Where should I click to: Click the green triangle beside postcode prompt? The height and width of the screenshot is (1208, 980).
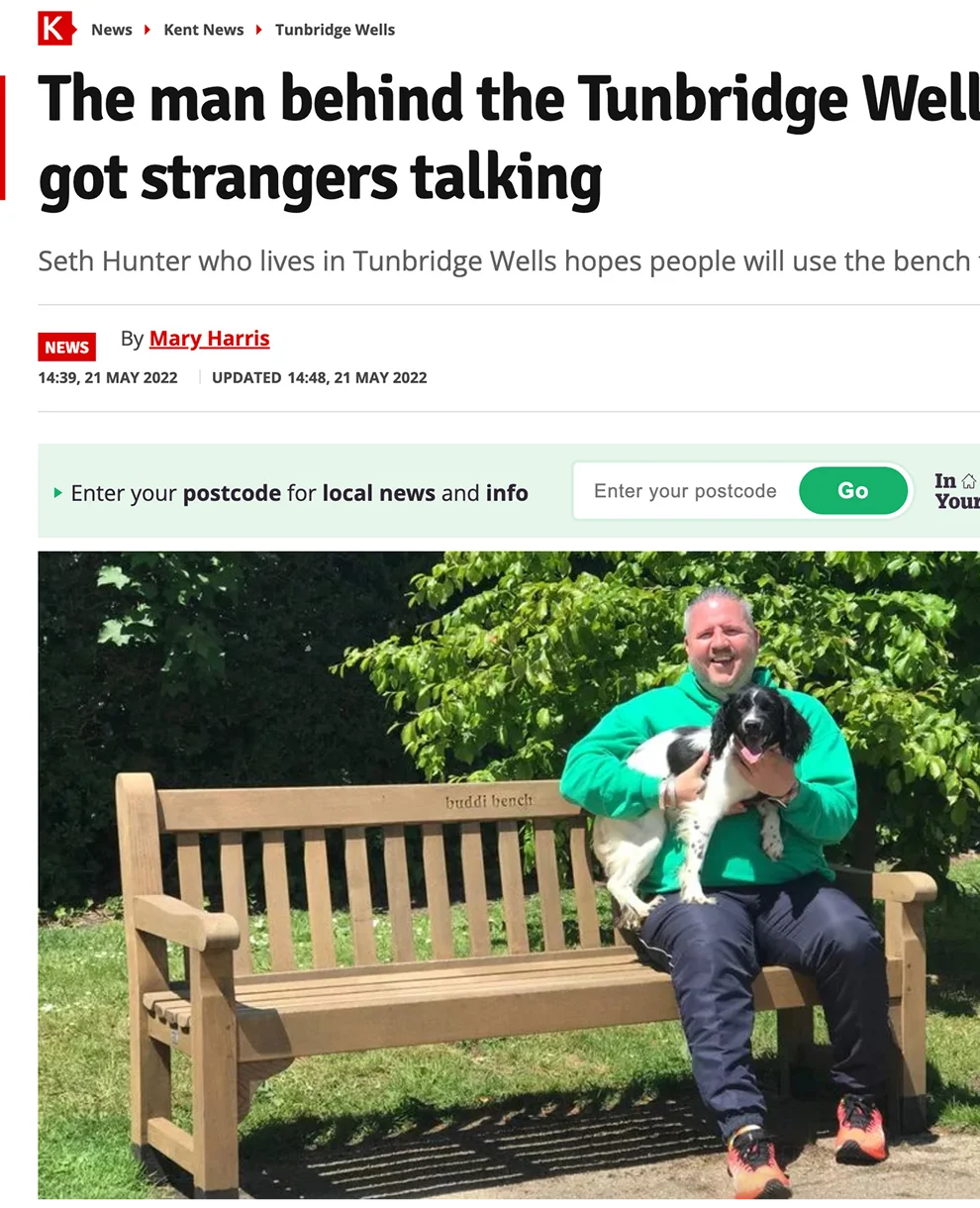point(57,493)
